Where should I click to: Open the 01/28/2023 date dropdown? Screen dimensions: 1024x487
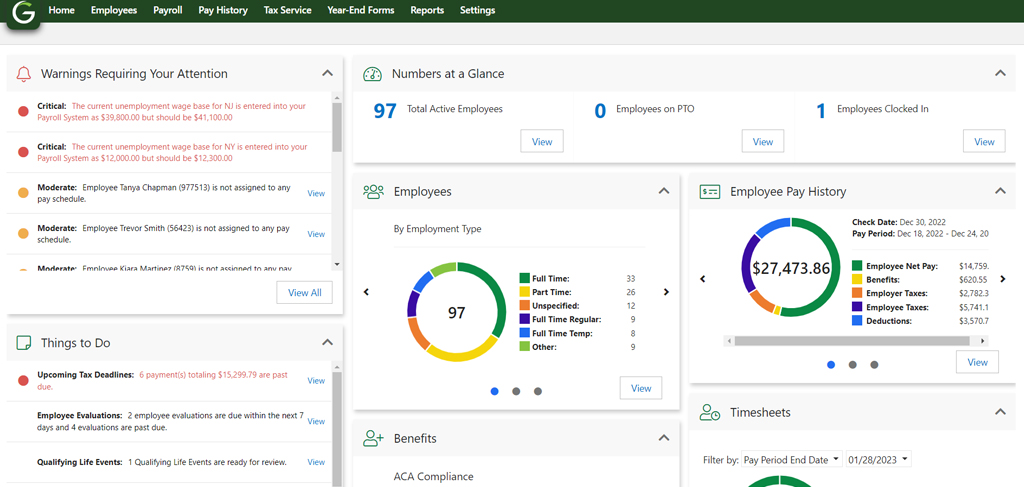click(878, 460)
